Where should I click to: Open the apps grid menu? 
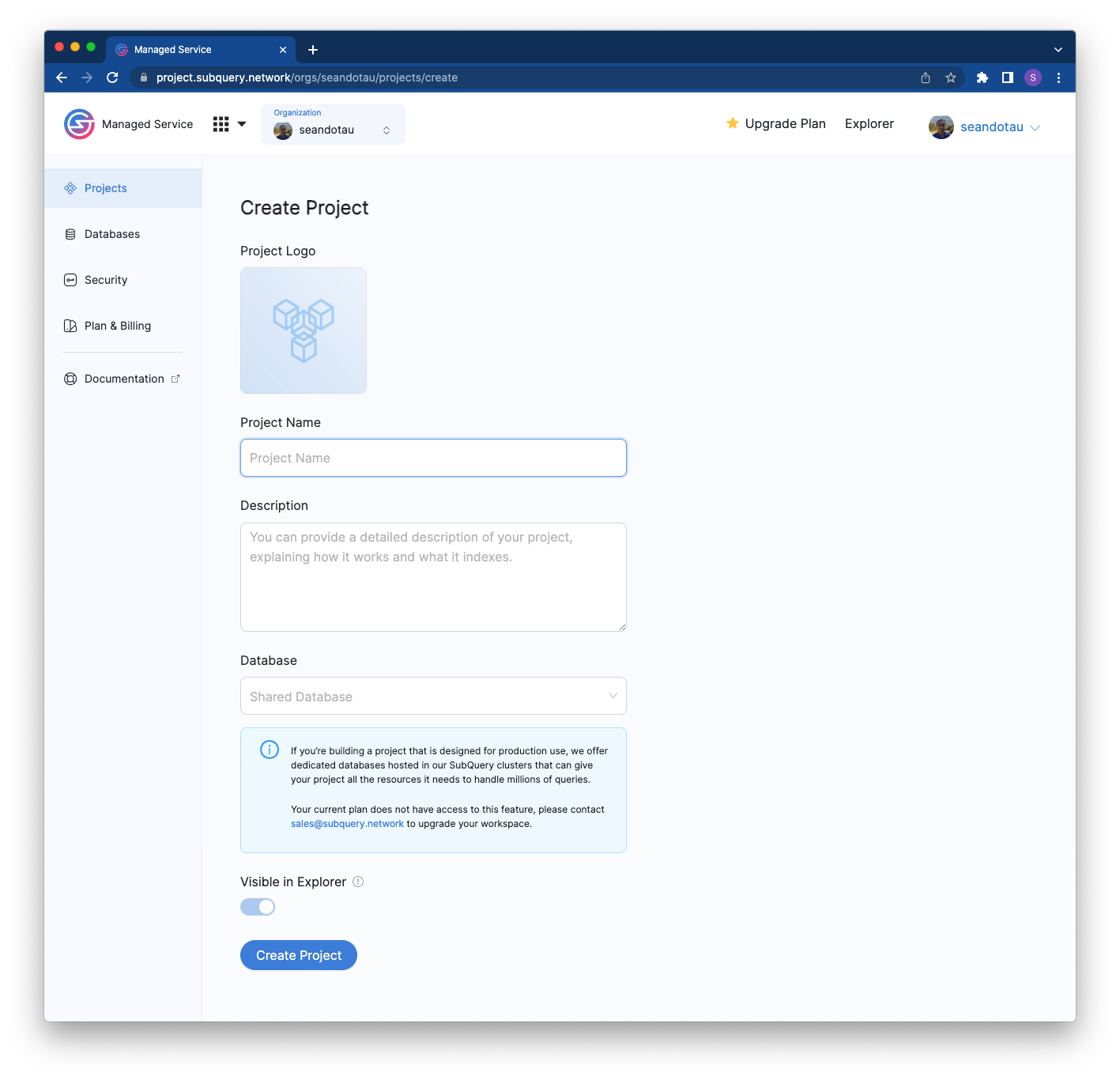[x=228, y=124]
